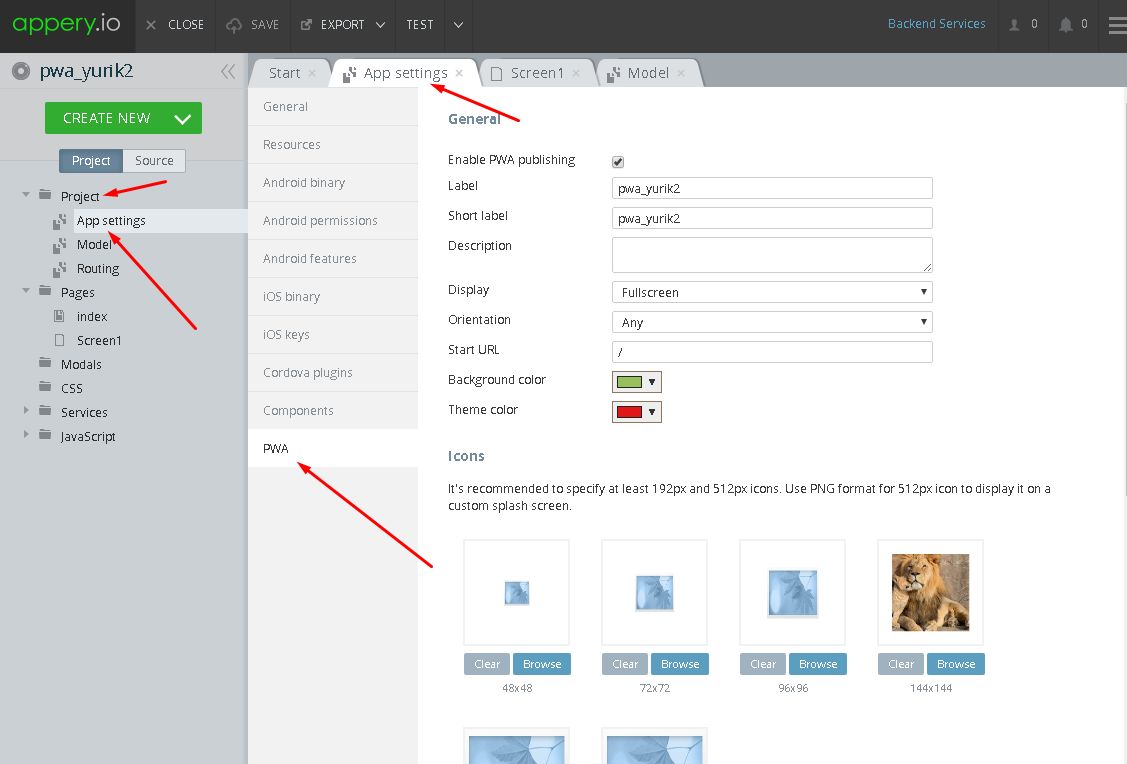The height and width of the screenshot is (764, 1127).
Task: Clear the 144x144 lion icon
Action: click(901, 664)
